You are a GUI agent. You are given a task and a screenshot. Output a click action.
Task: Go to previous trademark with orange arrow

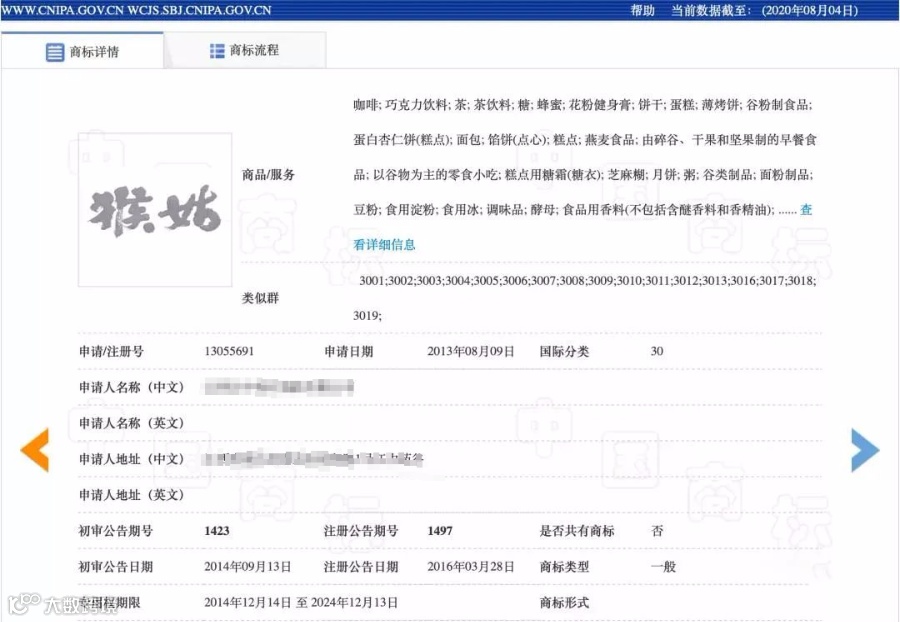(x=35, y=450)
